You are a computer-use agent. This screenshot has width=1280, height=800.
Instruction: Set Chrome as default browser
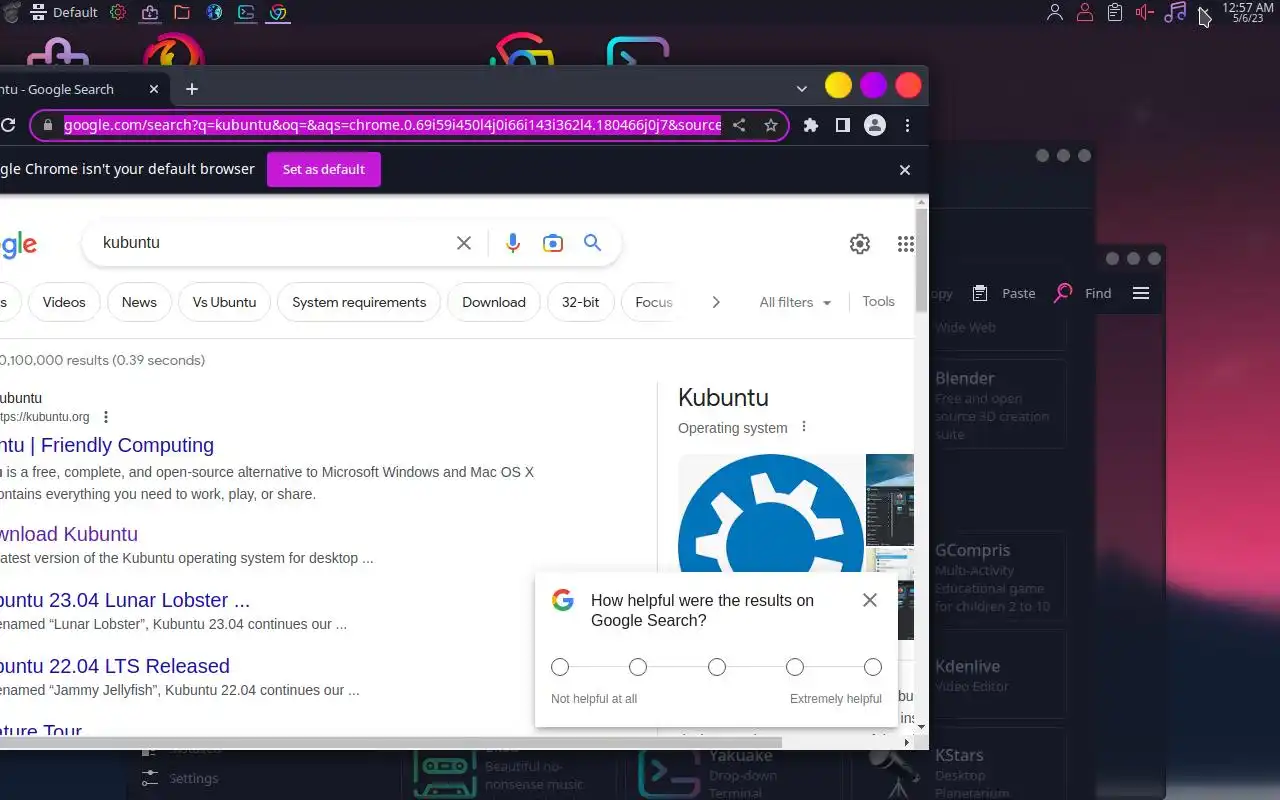[323, 169]
